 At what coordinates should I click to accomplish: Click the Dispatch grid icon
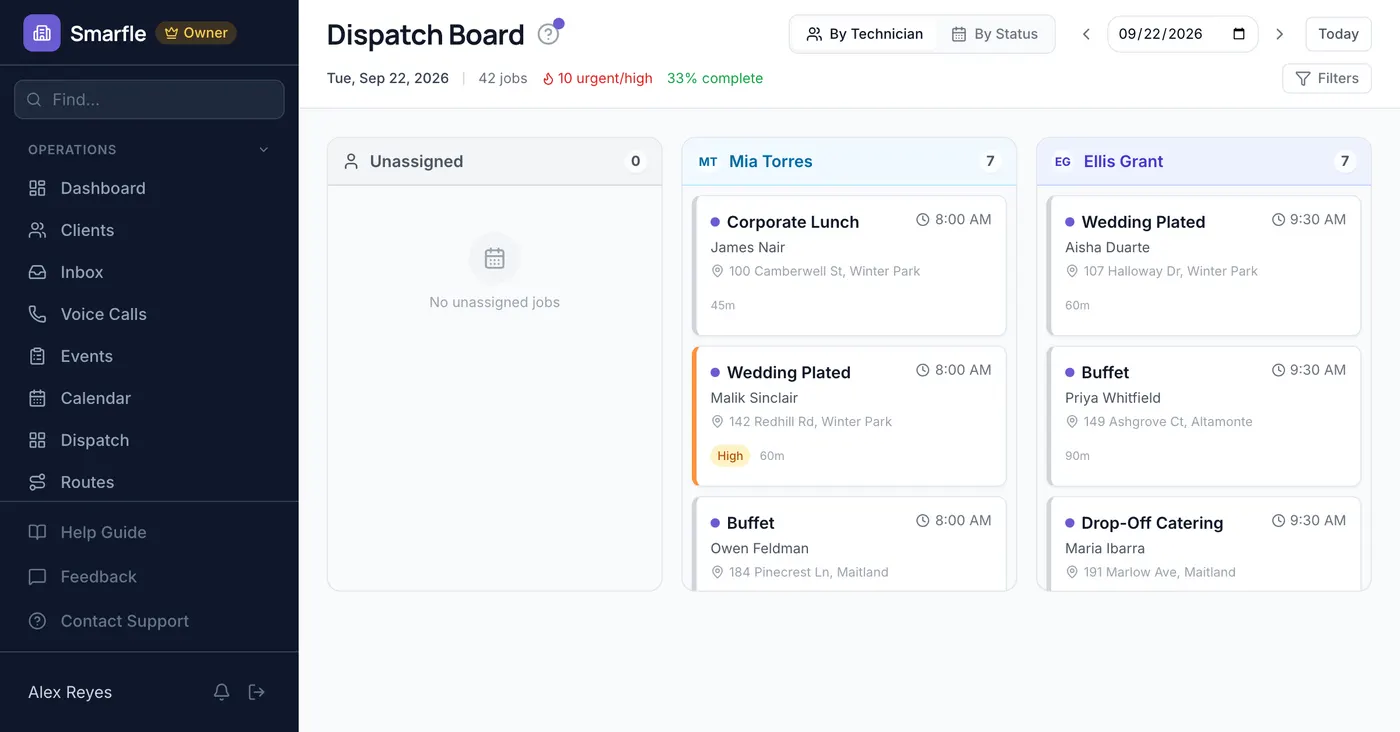coord(37,440)
